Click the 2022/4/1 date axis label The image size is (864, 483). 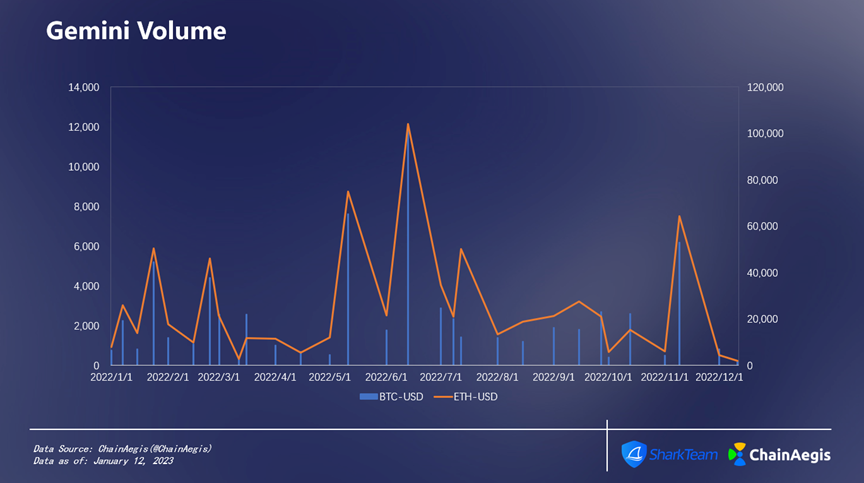pyautogui.click(x=275, y=377)
